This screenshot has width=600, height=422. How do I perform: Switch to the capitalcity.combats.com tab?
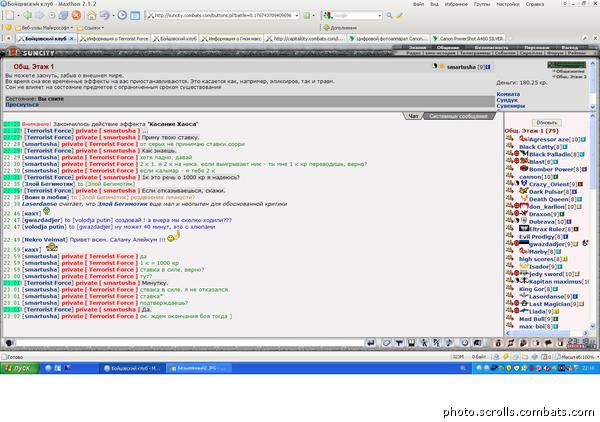(305, 39)
